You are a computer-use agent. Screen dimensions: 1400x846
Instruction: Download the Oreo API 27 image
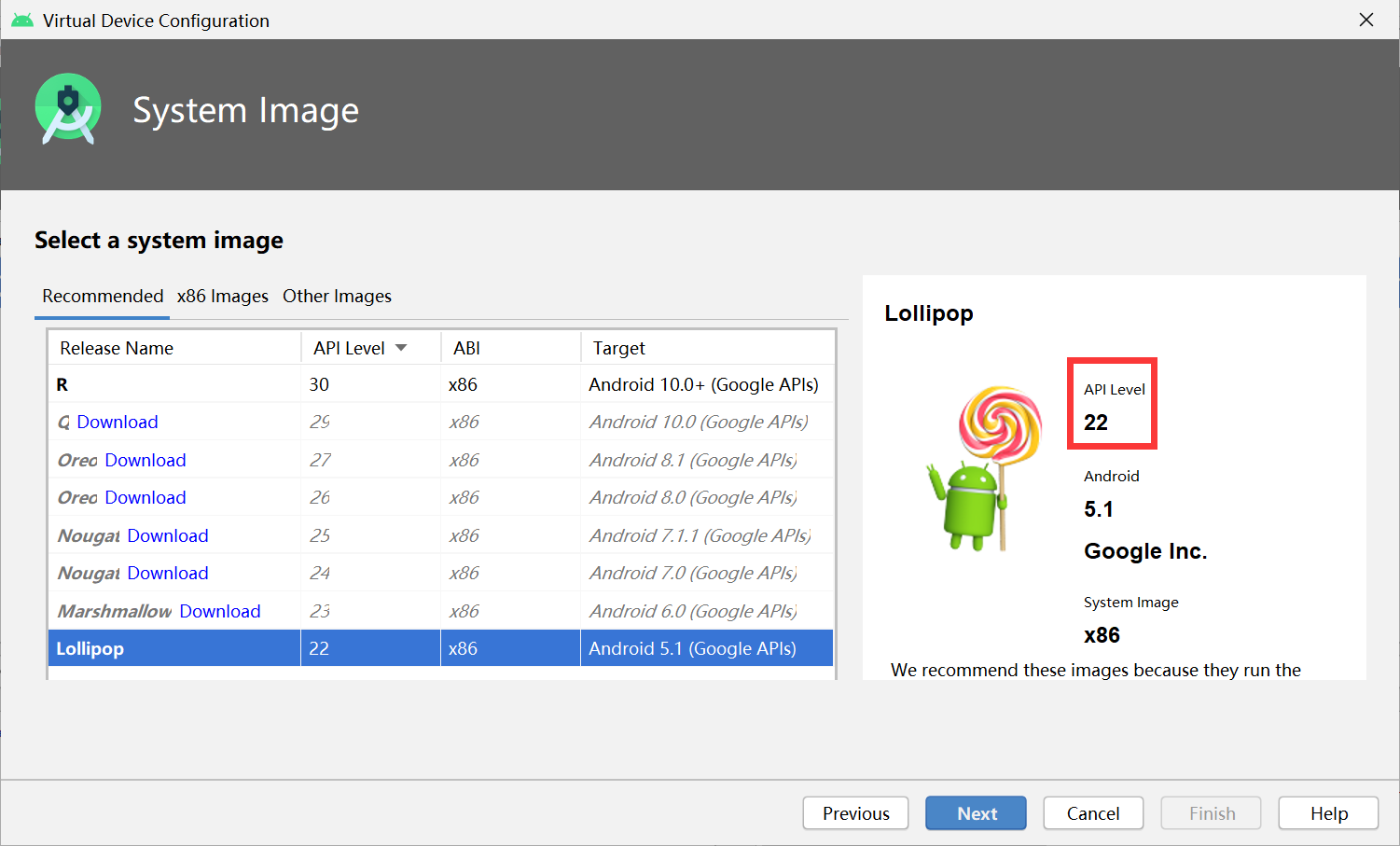(x=146, y=459)
